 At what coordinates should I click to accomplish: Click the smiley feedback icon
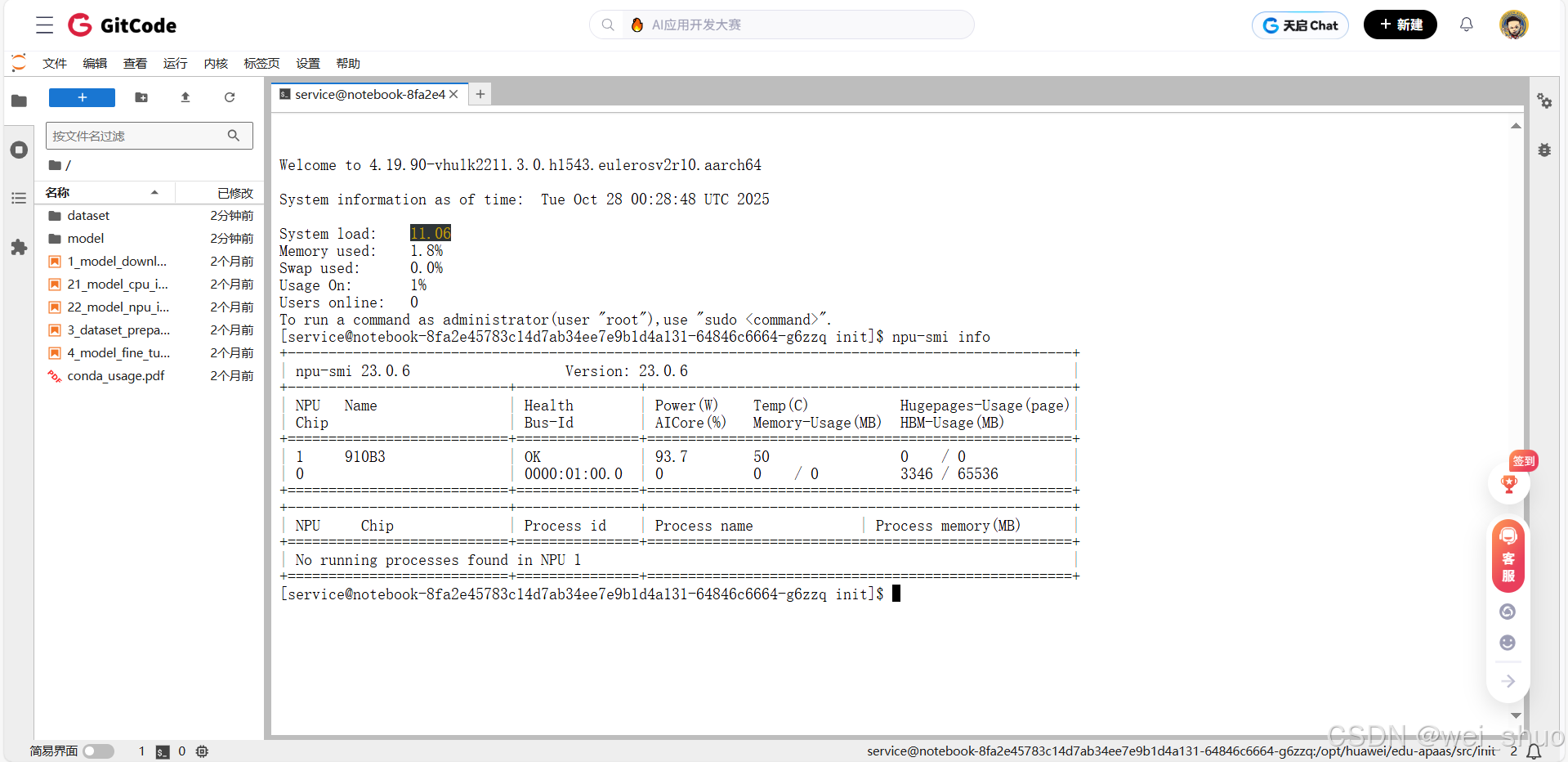(x=1508, y=643)
